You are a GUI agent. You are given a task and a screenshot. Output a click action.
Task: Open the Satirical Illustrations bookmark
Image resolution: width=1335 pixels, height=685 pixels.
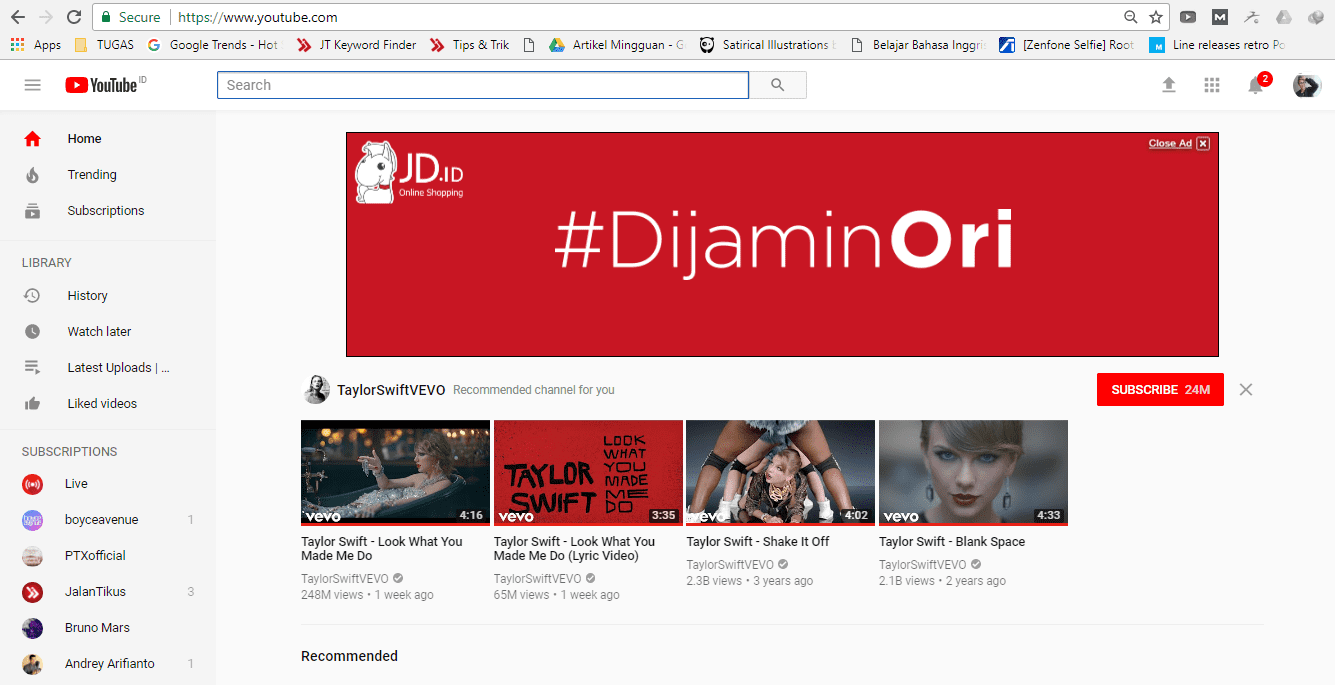[x=768, y=45]
